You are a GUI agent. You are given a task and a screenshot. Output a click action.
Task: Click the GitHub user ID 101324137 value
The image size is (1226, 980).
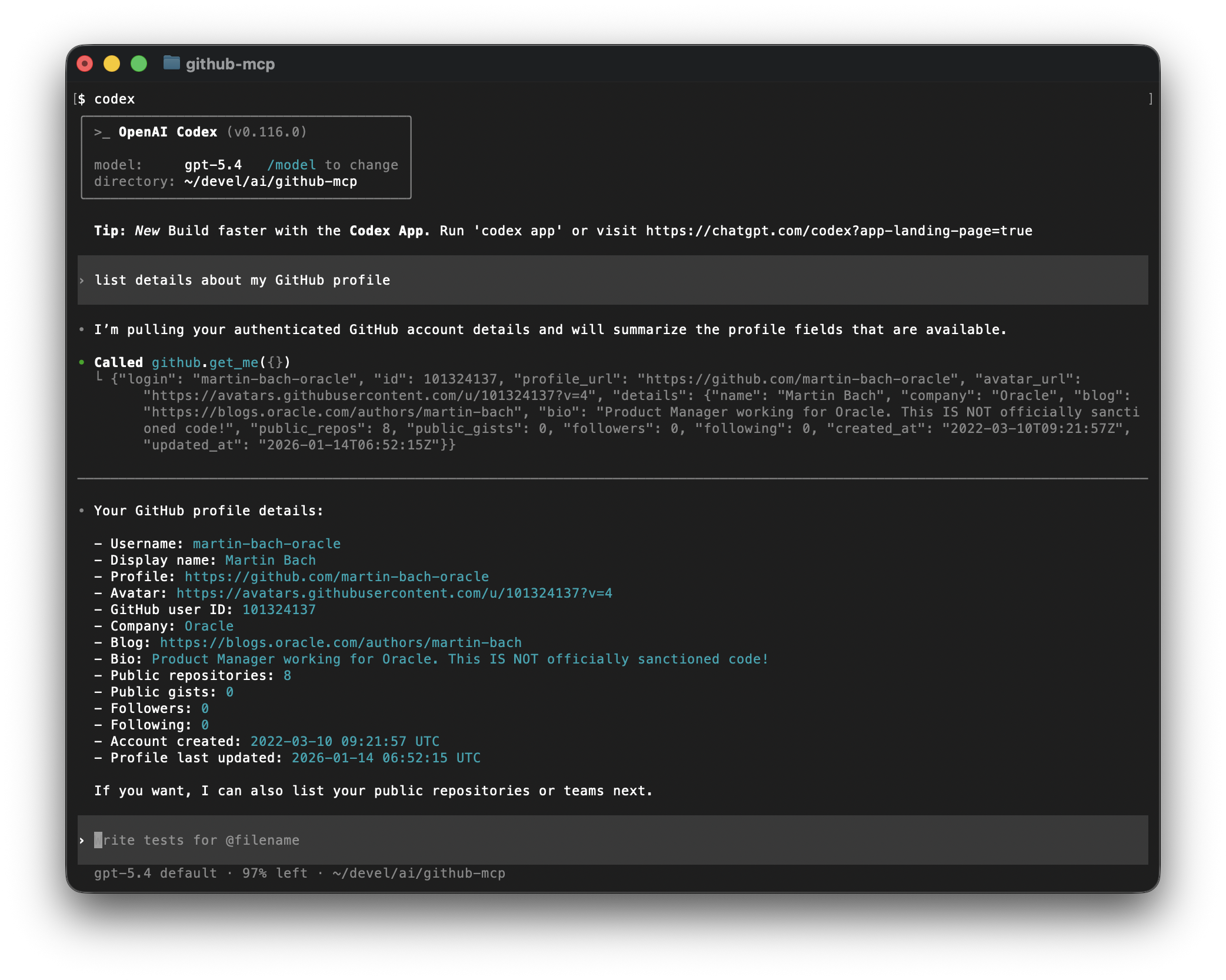tap(279, 610)
